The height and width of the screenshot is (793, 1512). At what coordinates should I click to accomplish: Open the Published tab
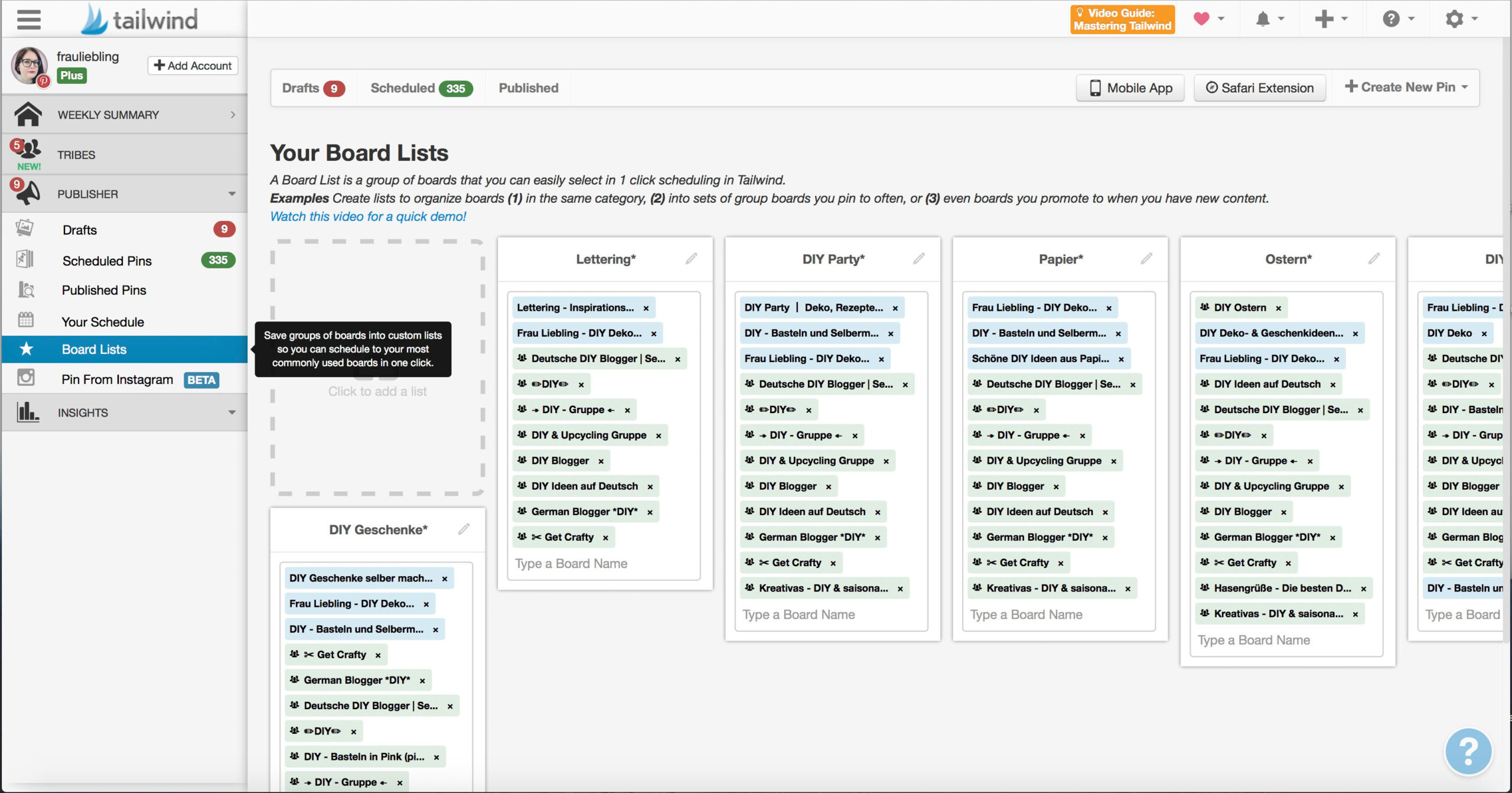(528, 88)
